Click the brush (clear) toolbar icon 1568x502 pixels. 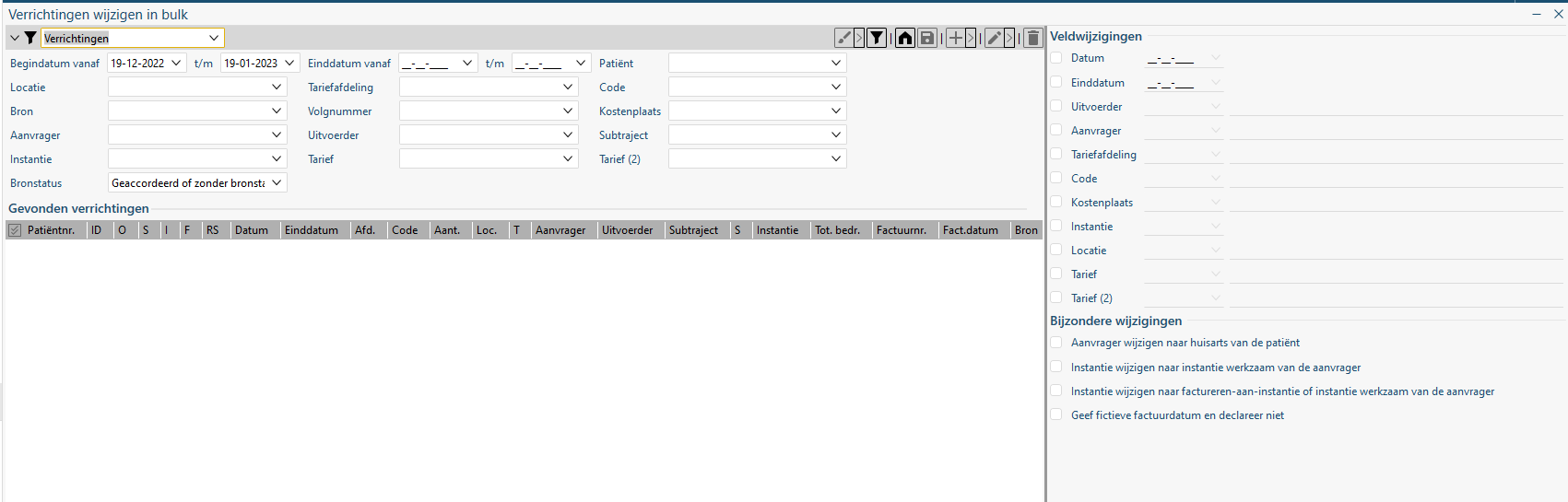coord(843,38)
